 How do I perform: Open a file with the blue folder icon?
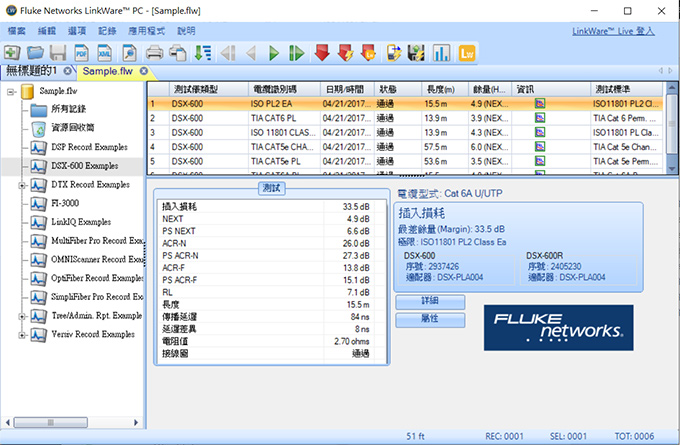click(35, 53)
